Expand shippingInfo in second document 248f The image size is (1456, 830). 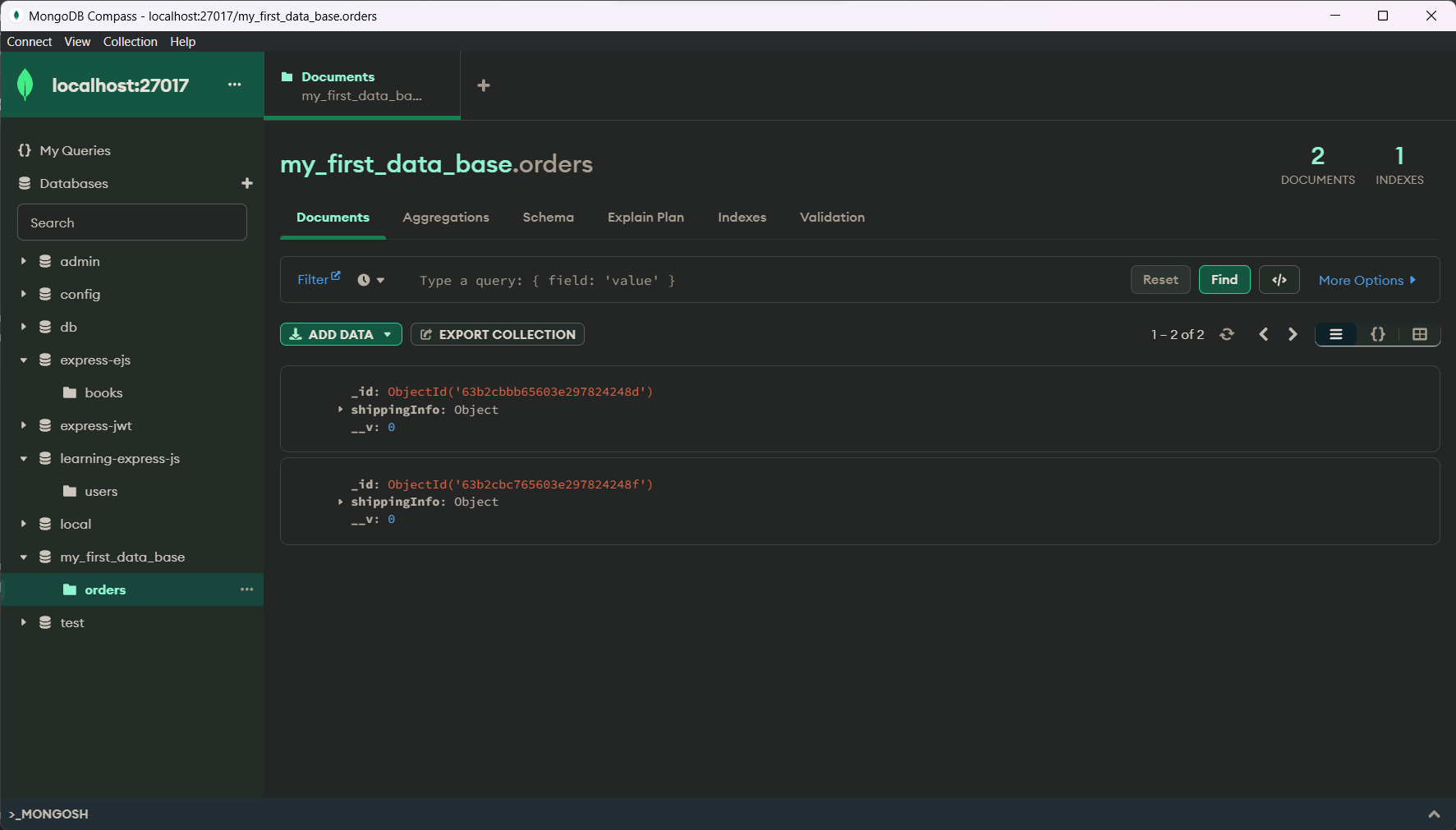[341, 502]
